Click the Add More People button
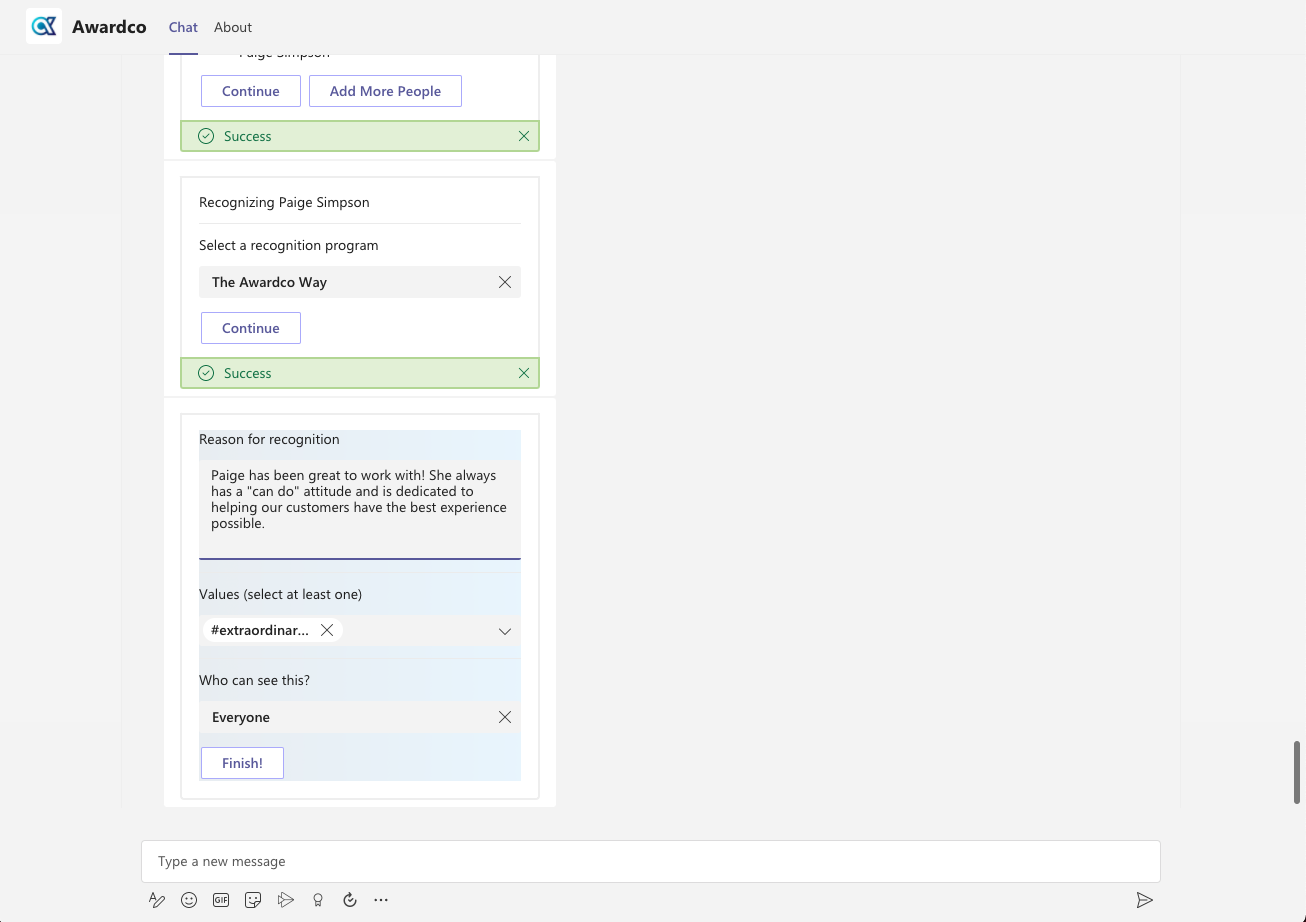The width and height of the screenshot is (1306, 922). pyautogui.click(x=385, y=91)
